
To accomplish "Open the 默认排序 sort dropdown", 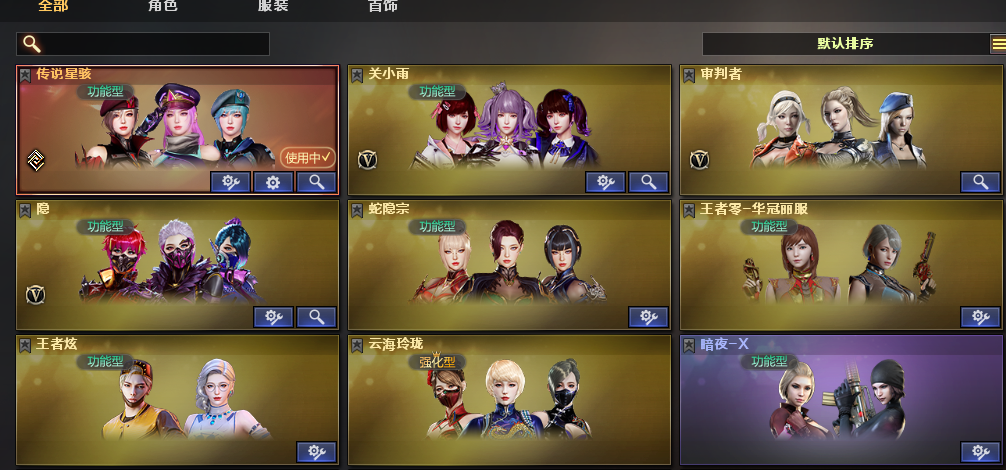I will point(845,44).
